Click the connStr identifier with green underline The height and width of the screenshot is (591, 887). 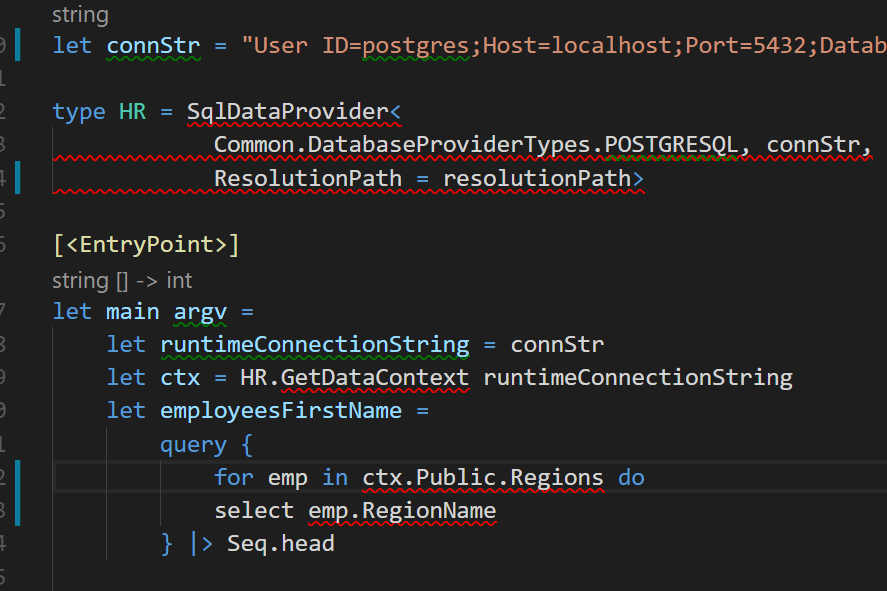point(152,45)
